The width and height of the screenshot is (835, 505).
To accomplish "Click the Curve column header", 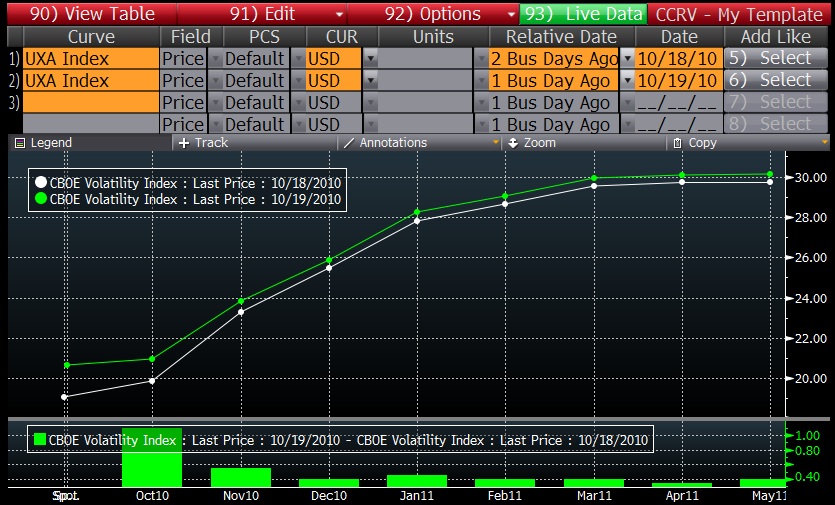I will pos(91,37).
